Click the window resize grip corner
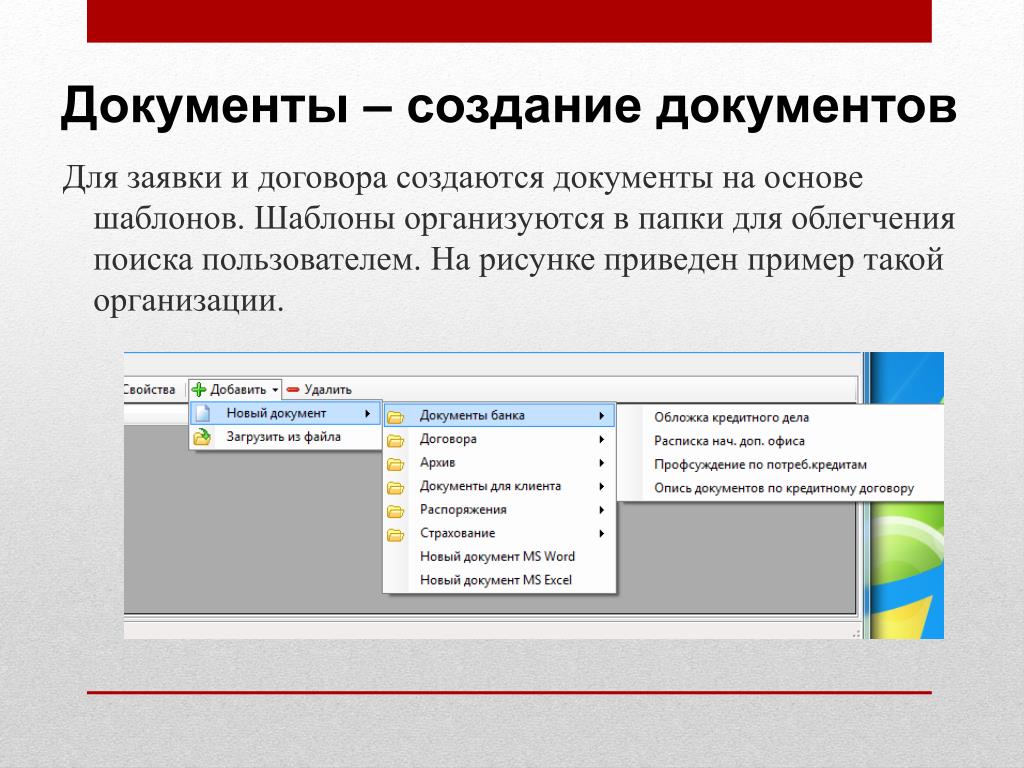The image size is (1024, 768). (856, 633)
